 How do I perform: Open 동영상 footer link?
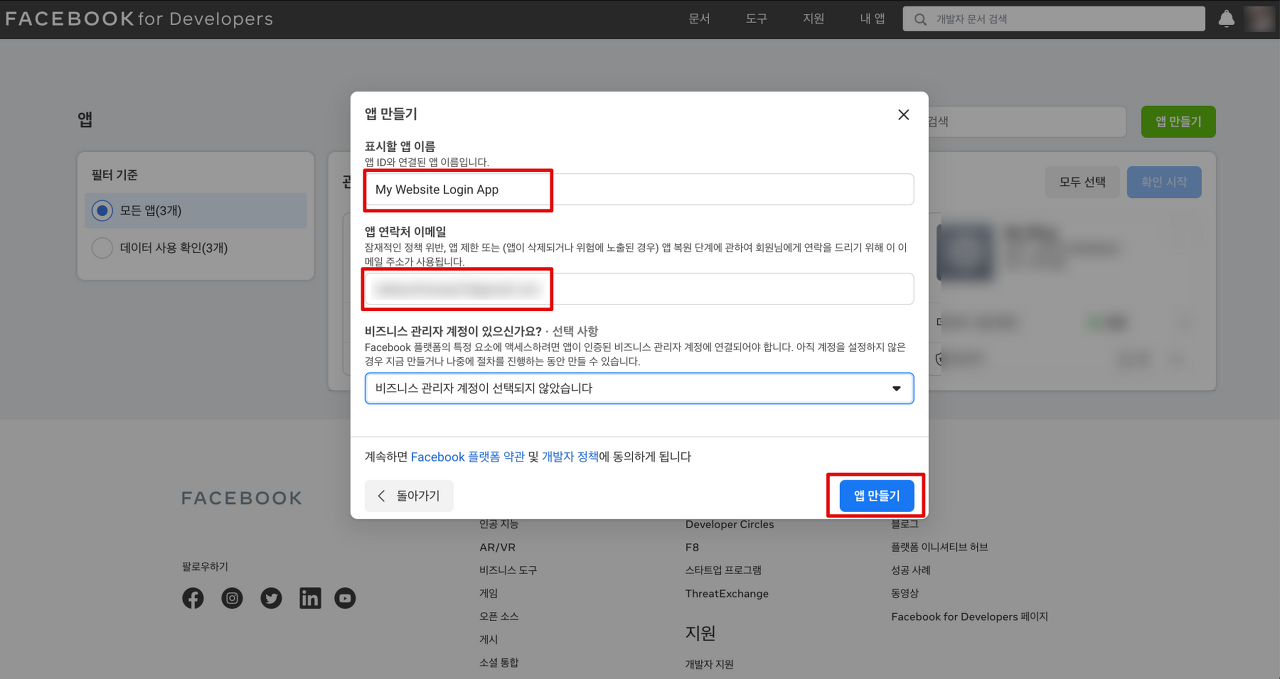tap(905, 593)
